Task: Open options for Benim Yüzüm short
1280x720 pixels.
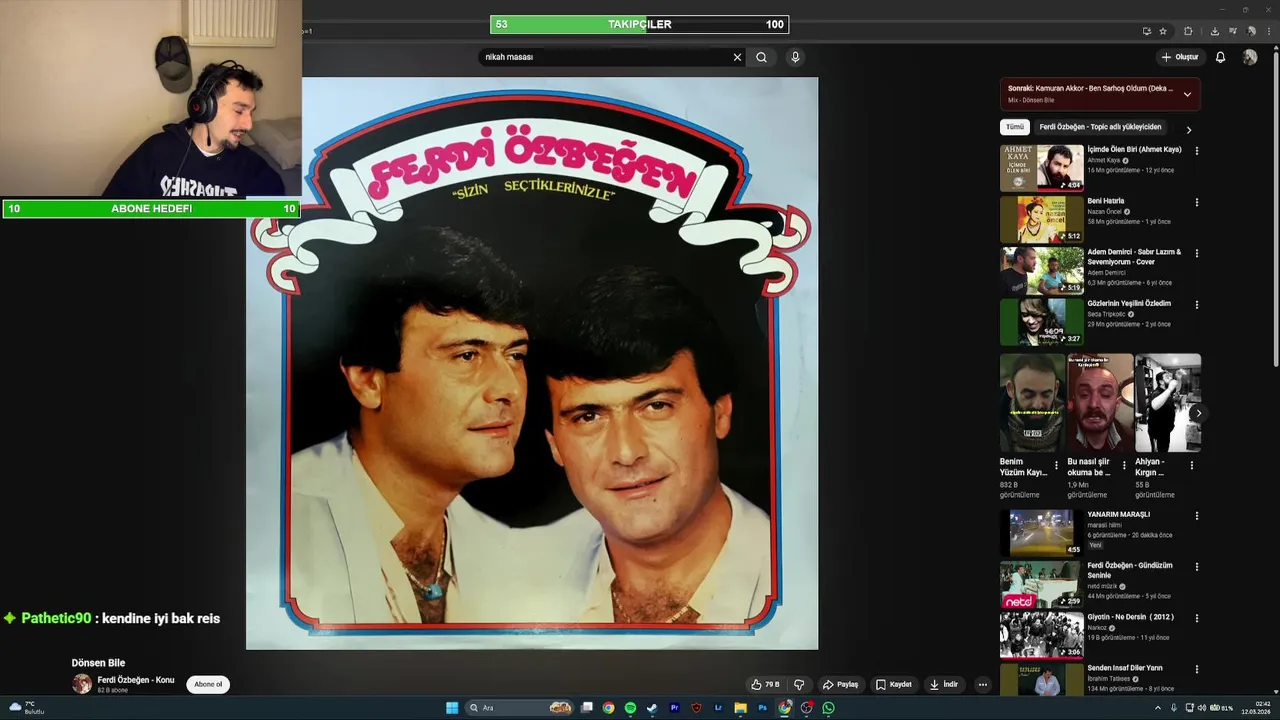Action: click(x=1056, y=465)
